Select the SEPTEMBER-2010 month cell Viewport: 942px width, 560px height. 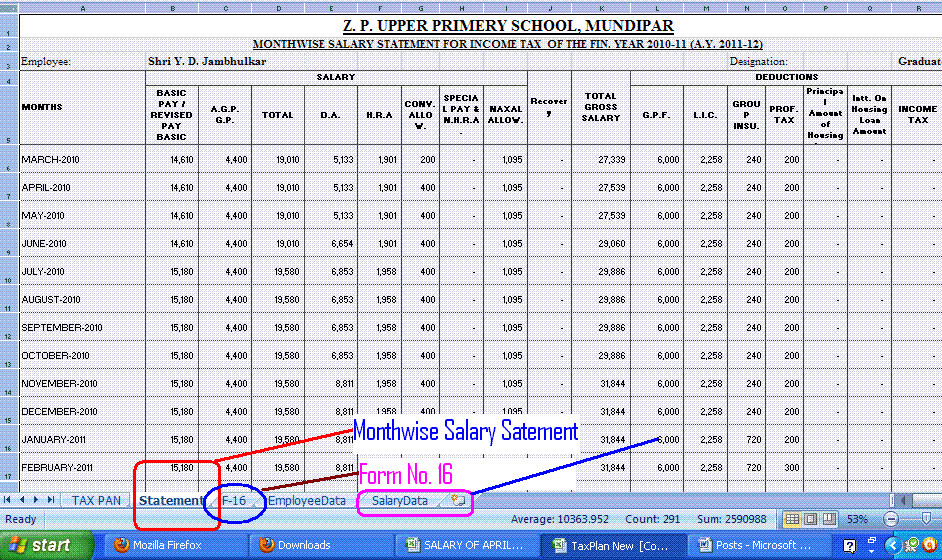click(82, 327)
